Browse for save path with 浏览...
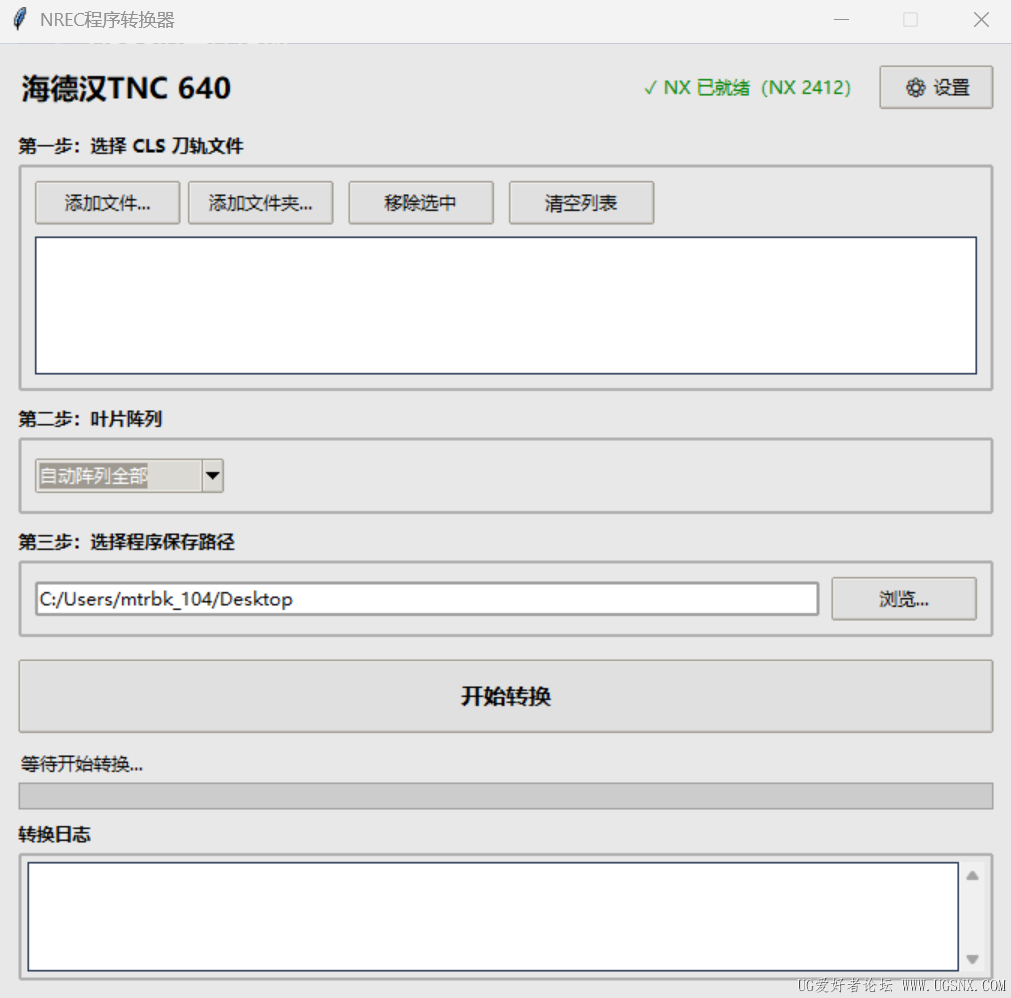Screen dimensions: 1011x998 coord(904,598)
